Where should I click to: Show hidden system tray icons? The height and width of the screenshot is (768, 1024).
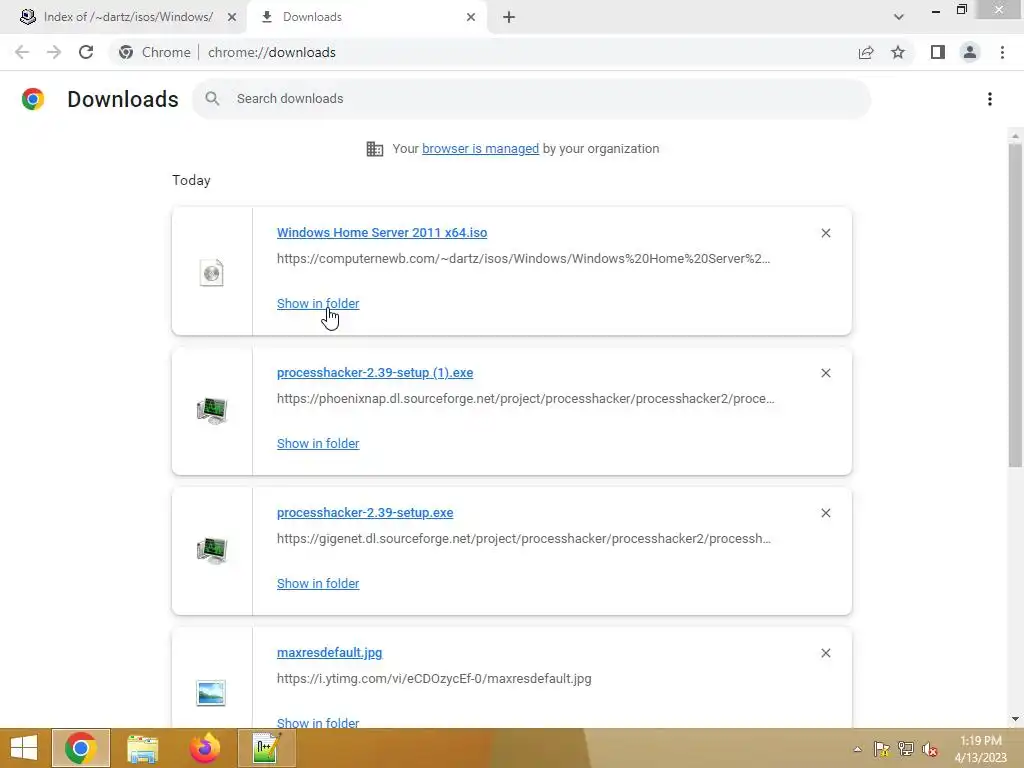[x=857, y=749]
